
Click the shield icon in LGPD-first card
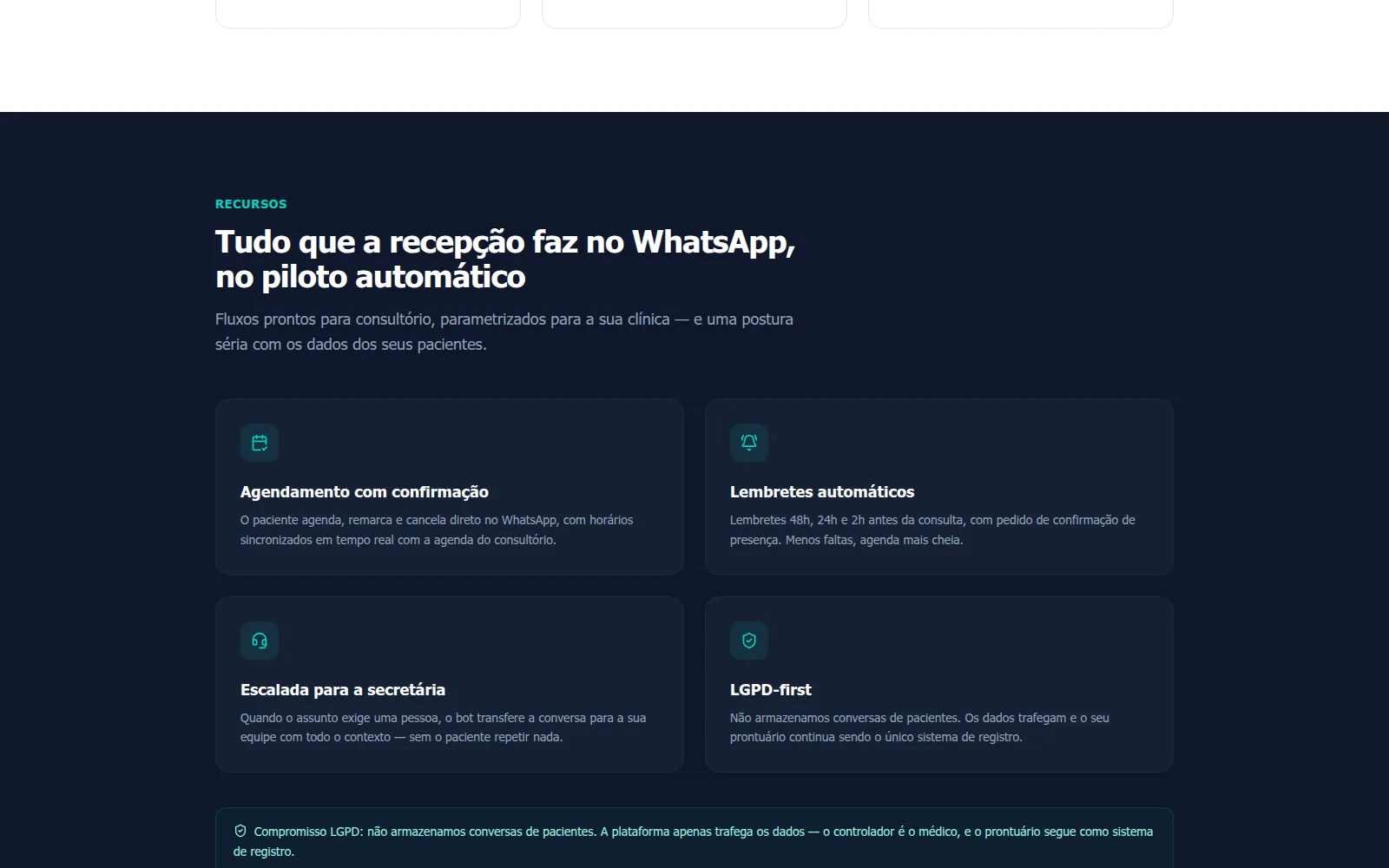749,641
